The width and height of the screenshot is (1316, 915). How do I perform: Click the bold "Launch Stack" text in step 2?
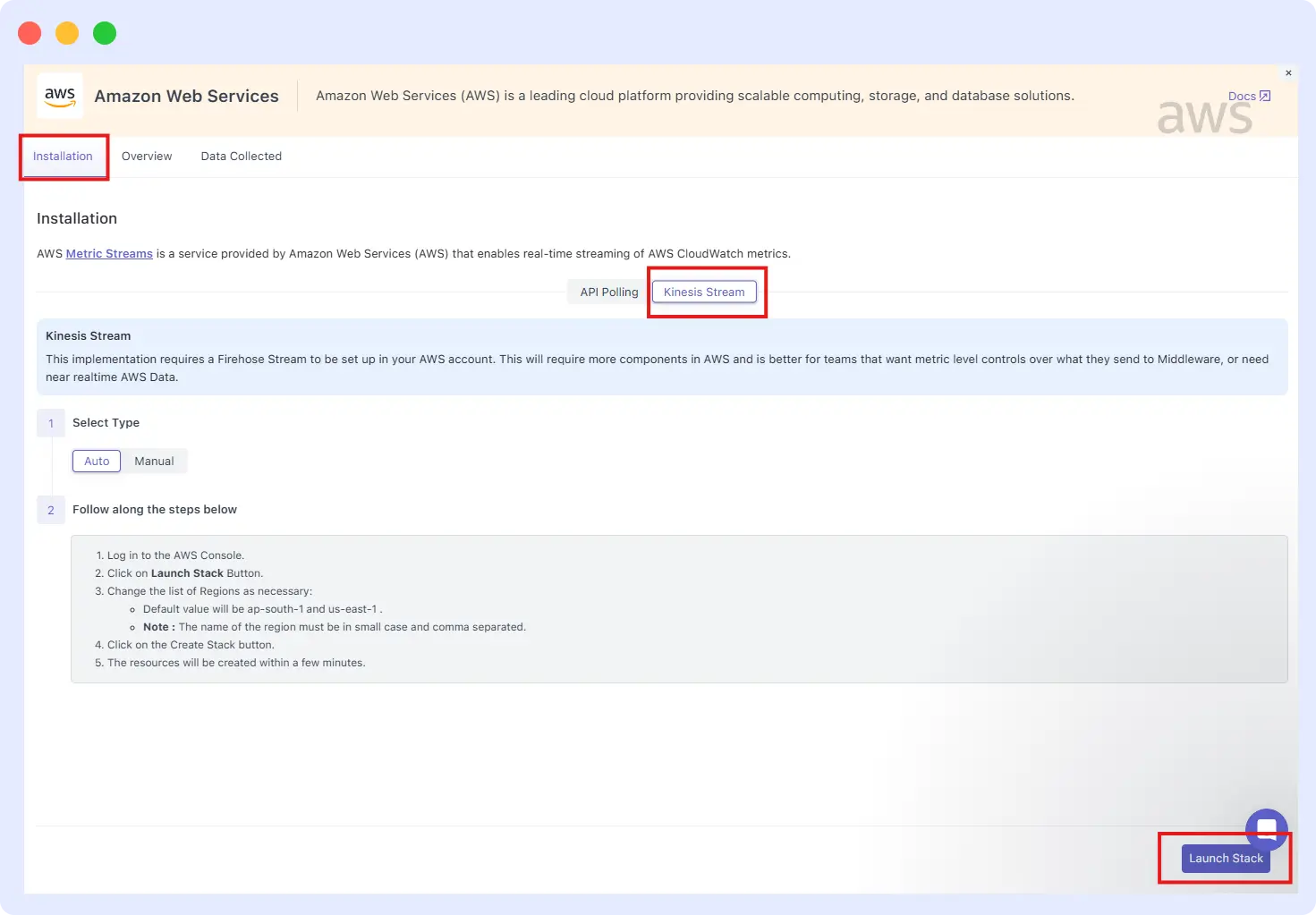(187, 573)
